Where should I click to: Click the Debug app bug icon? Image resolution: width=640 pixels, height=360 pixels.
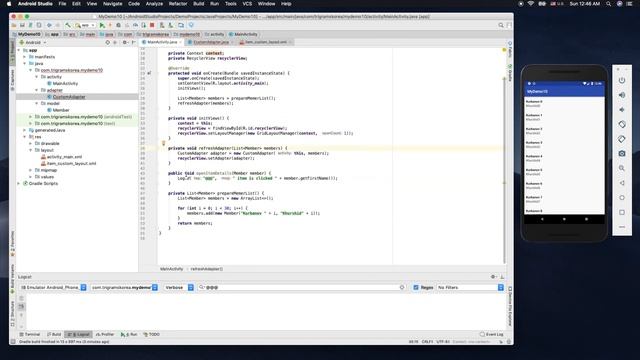coord(118,25)
